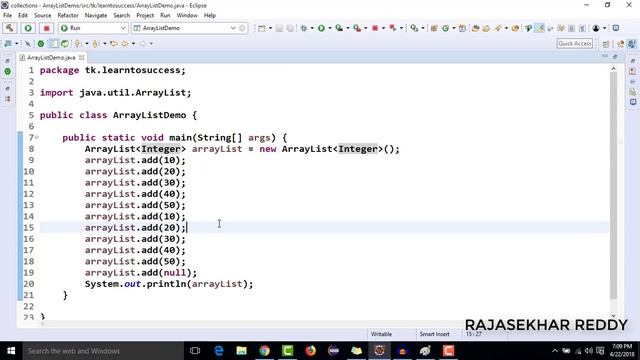Toggle the Skip All Breakpoints icon
The image size is (640, 360).
28,44
